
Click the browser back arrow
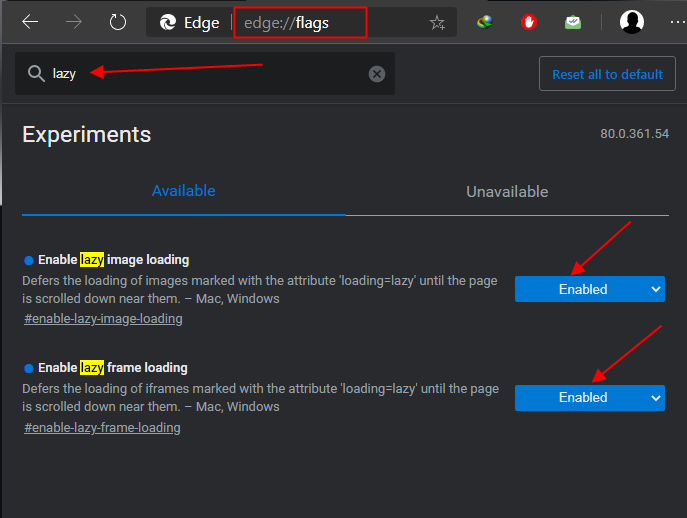click(x=30, y=22)
